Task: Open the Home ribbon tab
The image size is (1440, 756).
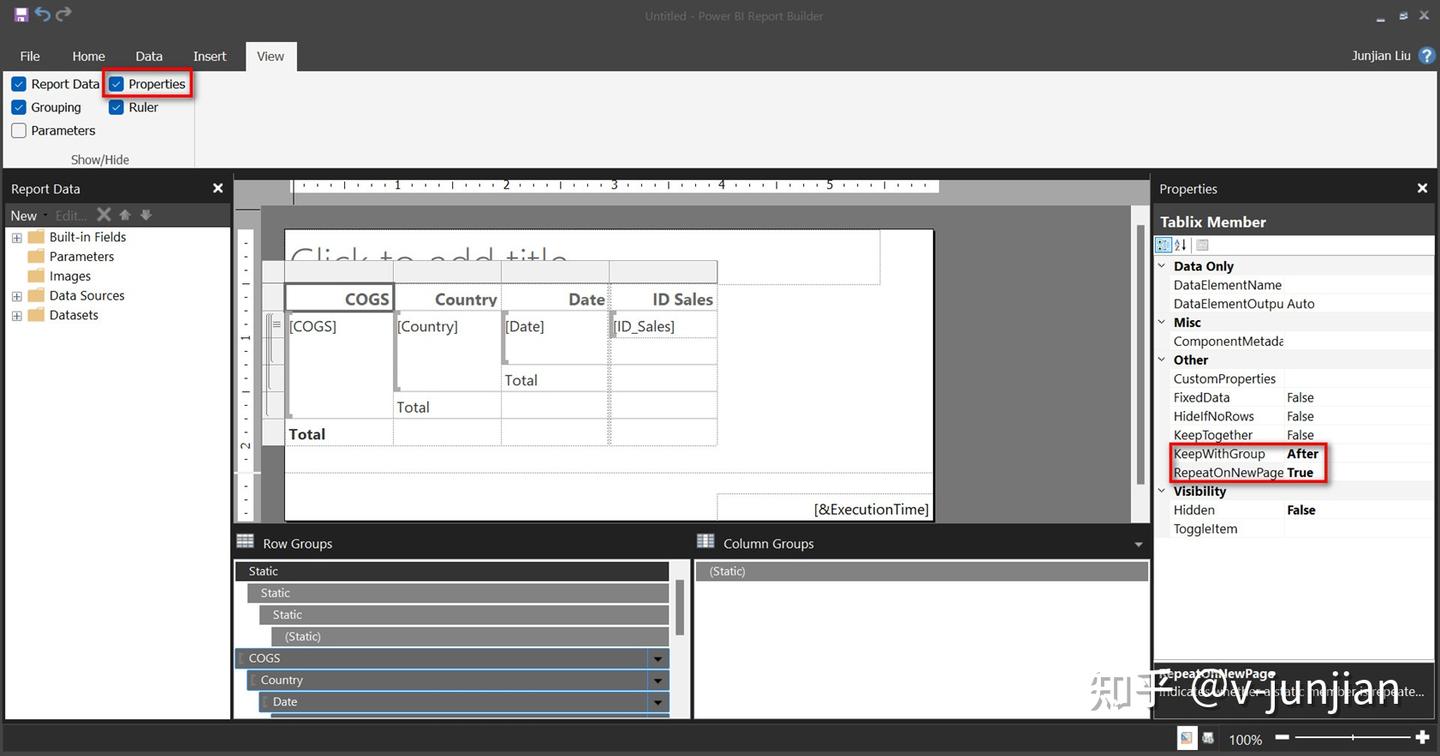Action: (x=88, y=56)
